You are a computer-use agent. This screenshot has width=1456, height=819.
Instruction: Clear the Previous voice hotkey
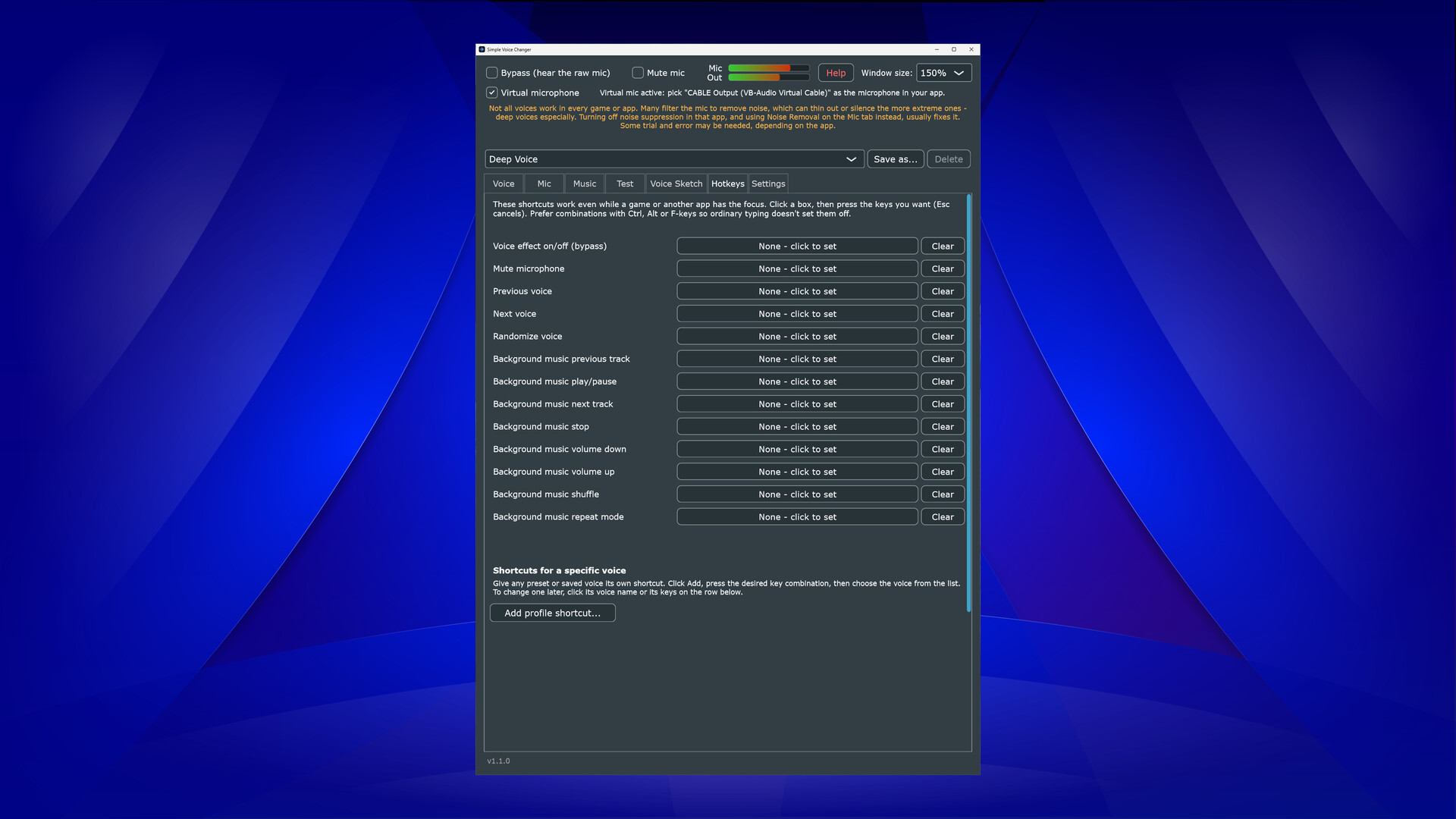(x=943, y=291)
